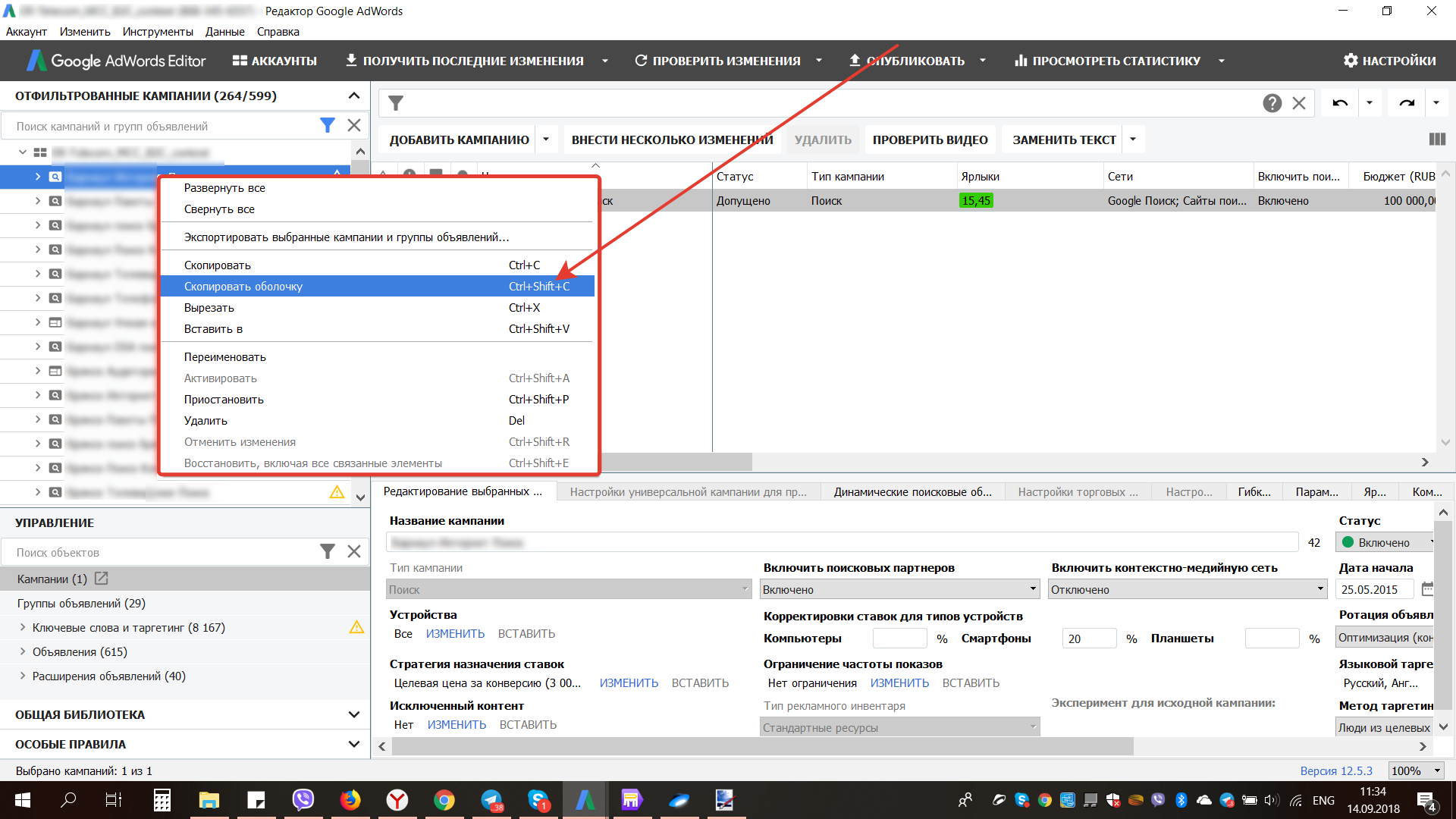Clear the main filter with X icon
The width and height of the screenshot is (1456, 819).
[x=1299, y=103]
